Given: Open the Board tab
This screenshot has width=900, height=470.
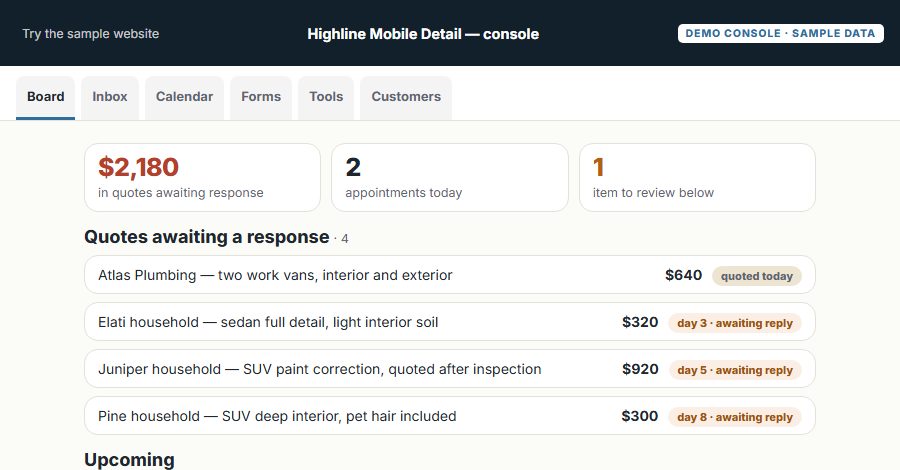Looking at the screenshot, I should pos(45,98).
